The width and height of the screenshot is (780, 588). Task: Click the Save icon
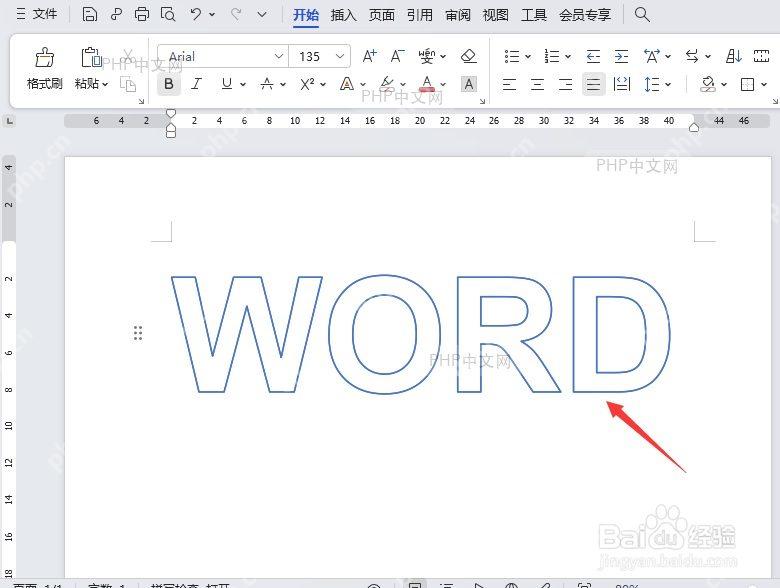point(90,14)
